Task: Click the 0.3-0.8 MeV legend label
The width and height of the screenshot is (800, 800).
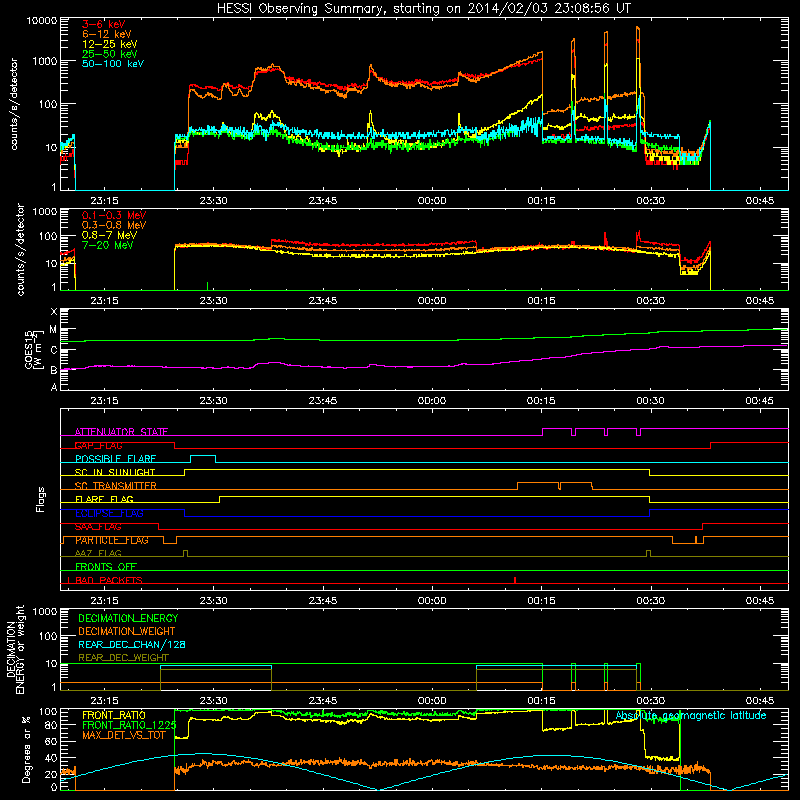Action: (114, 225)
